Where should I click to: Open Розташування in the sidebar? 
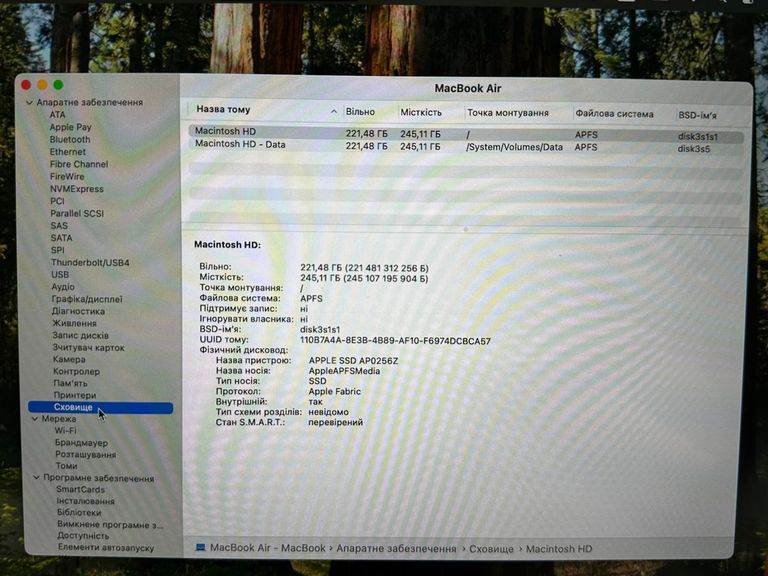tap(86, 455)
